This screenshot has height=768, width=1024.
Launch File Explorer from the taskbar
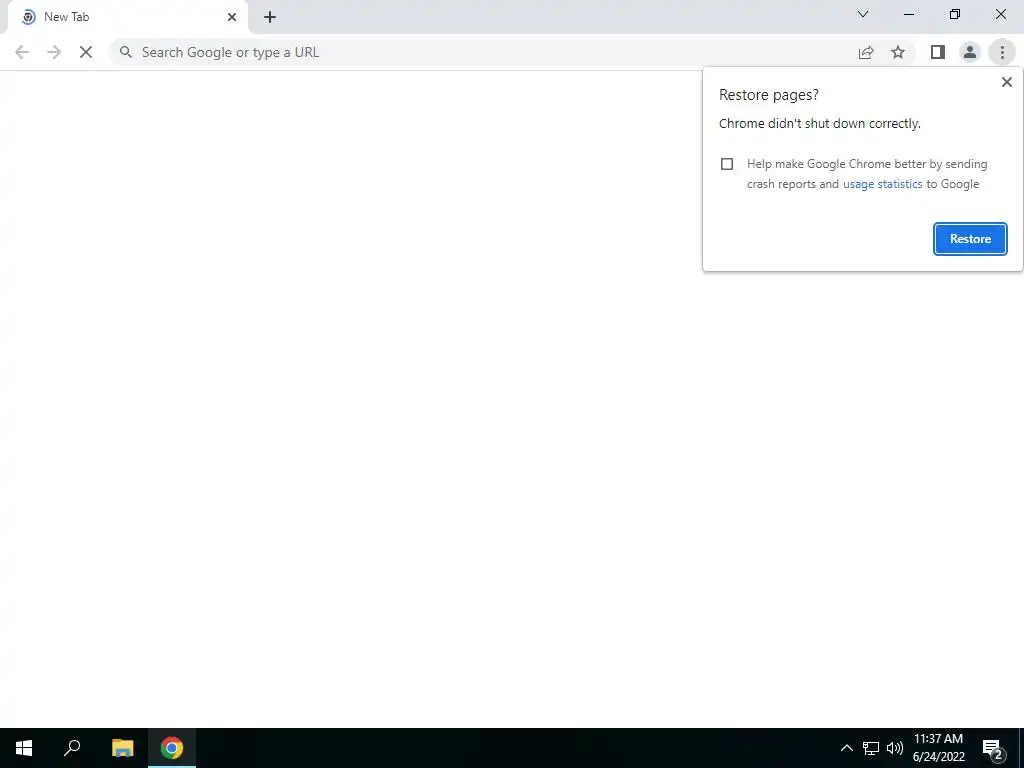tap(122, 748)
